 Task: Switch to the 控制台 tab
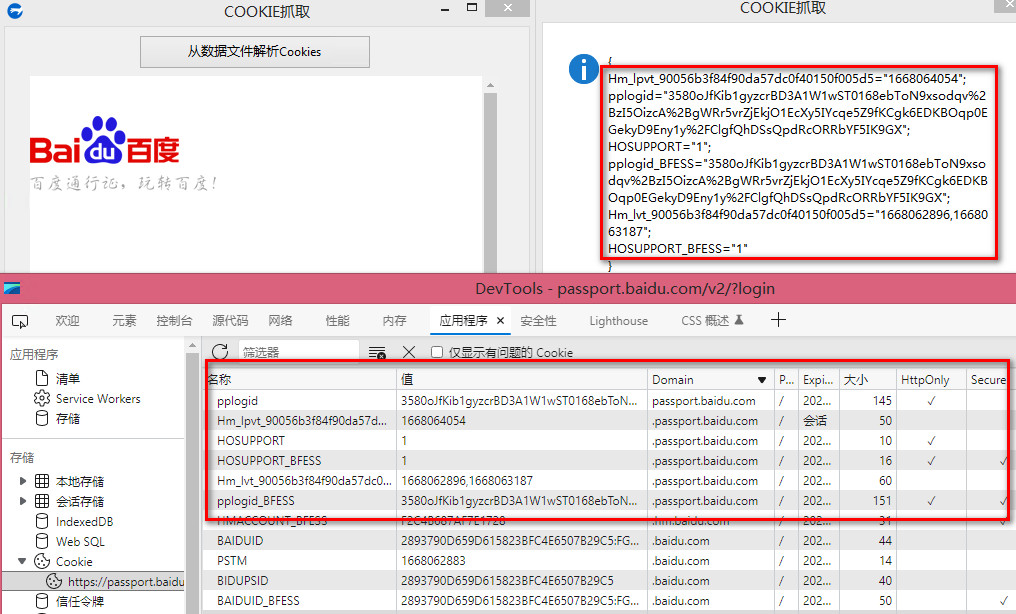click(x=174, y=321)
